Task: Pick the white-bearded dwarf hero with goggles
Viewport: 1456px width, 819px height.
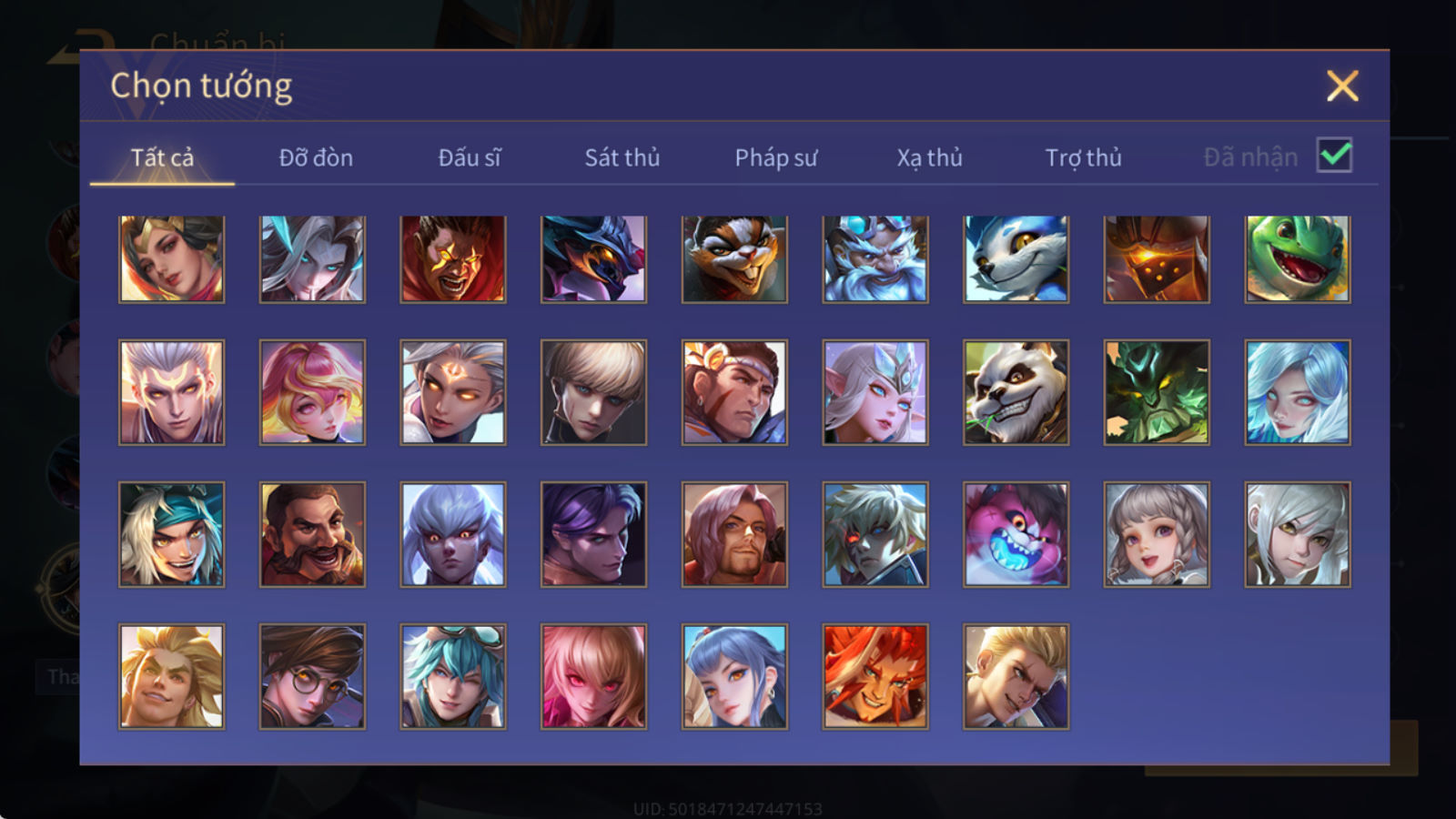Action: click(875, 258)
